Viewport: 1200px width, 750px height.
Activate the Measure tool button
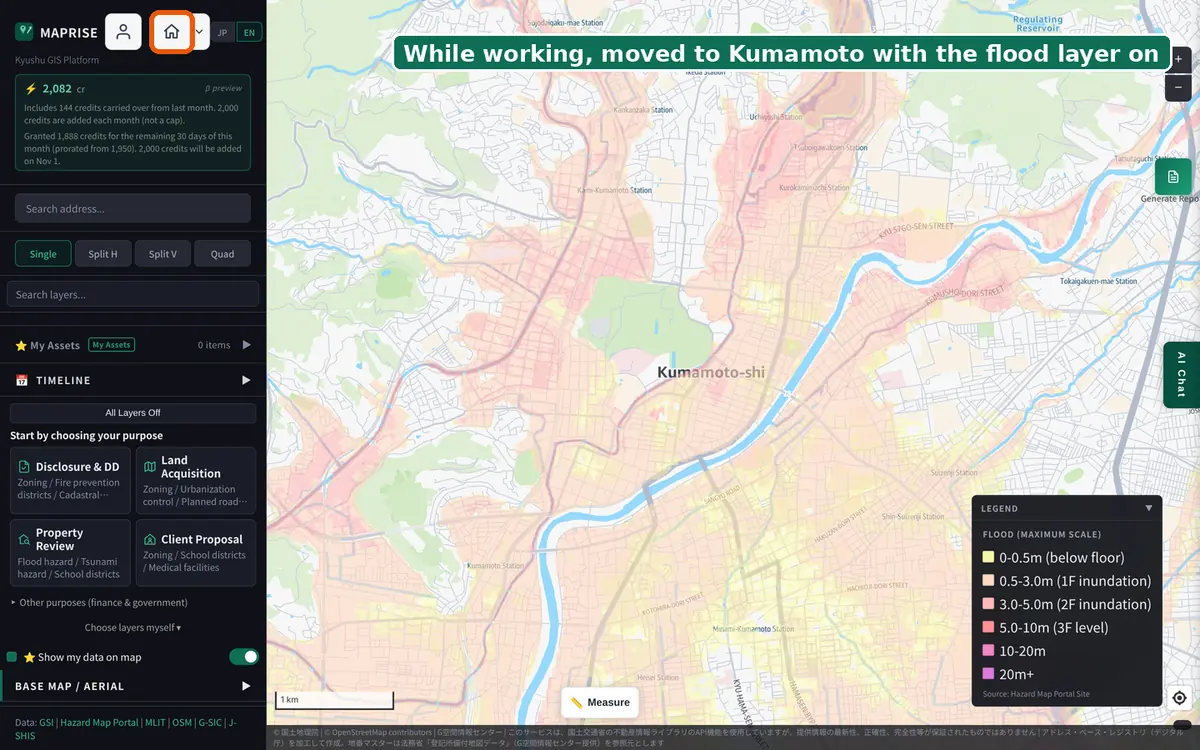pyautogui.click(x=600, y=702)
